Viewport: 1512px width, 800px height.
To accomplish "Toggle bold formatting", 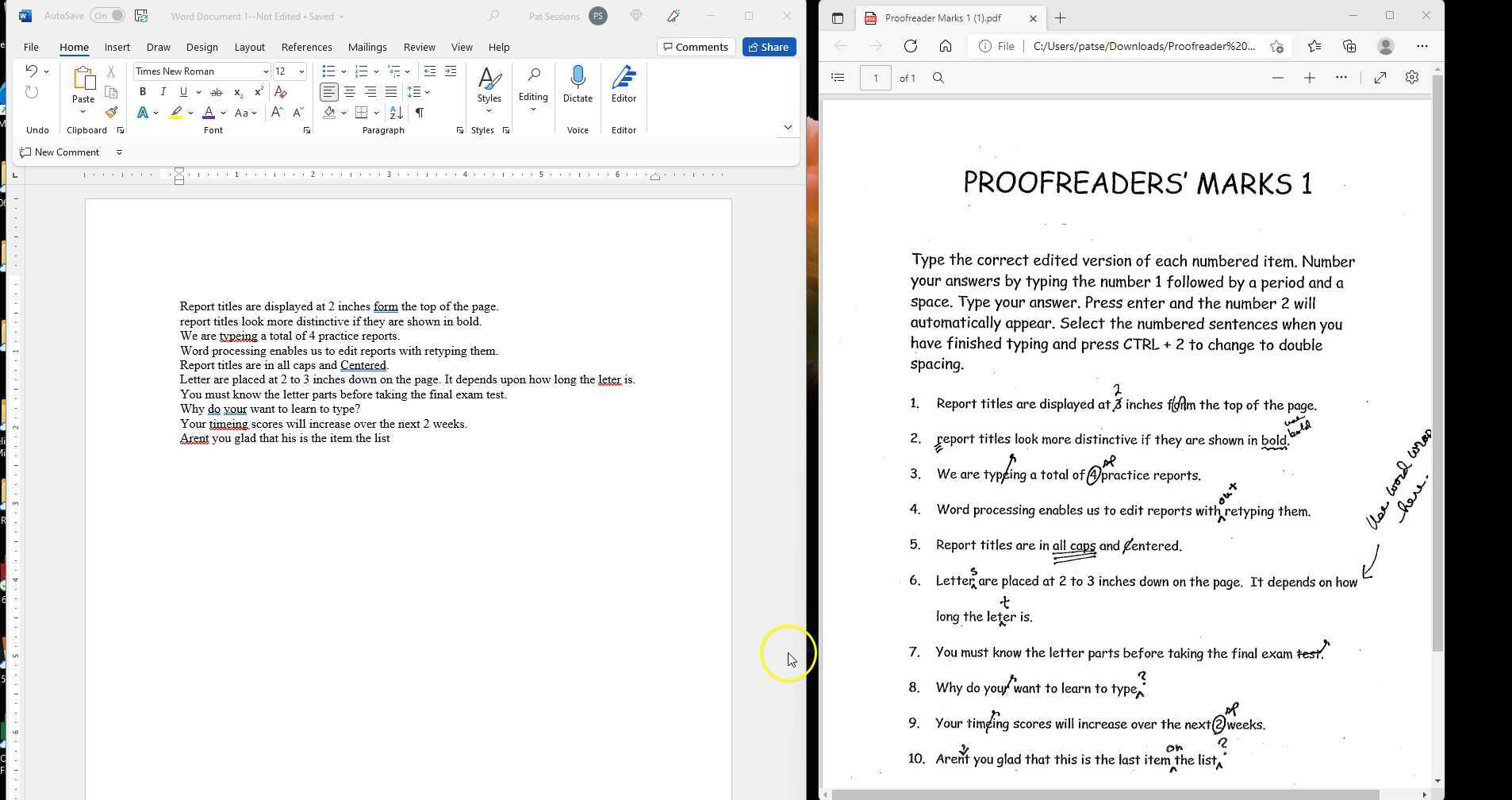I will [143, 92].
